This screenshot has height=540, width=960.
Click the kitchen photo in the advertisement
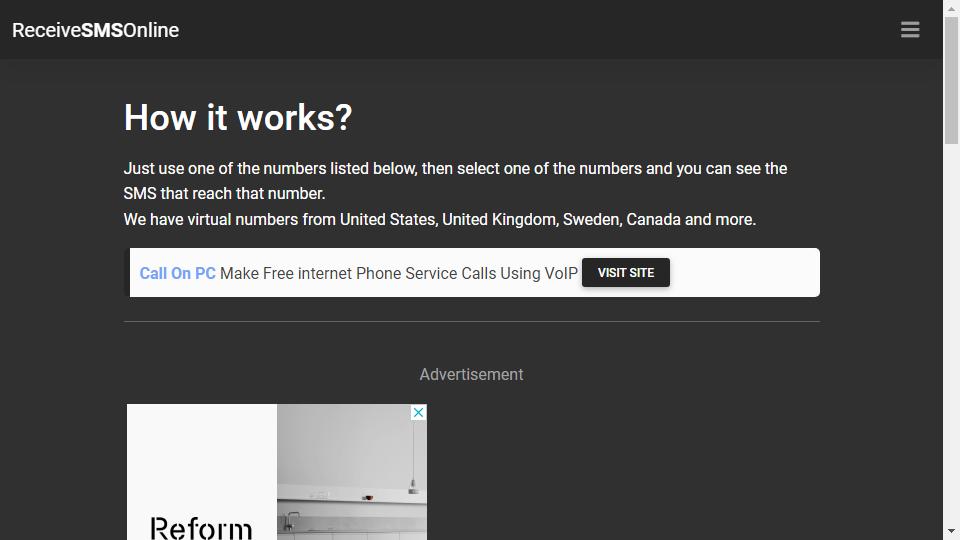tap(351, 472)
